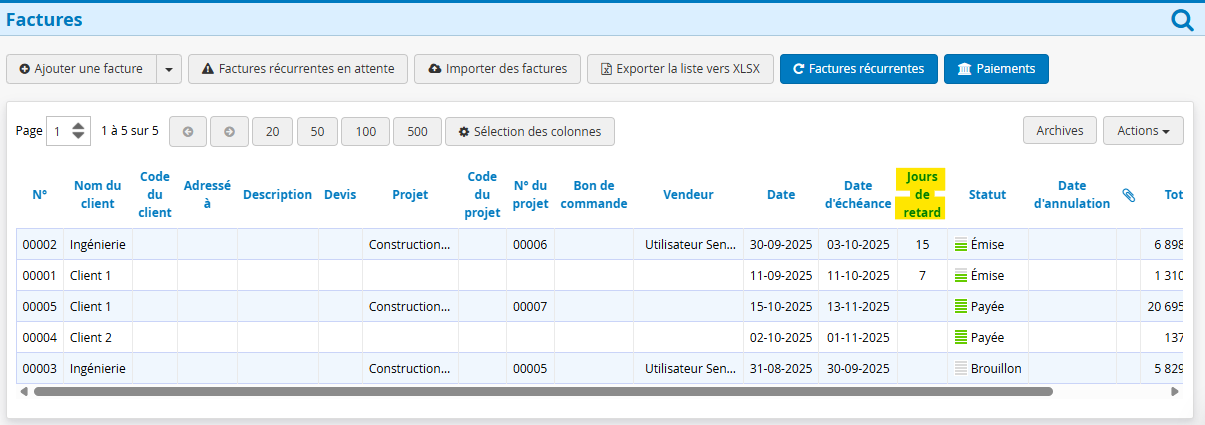Open Sélection des colonnes
Screen dimensions: 1205x425
[x=530, y=131]
